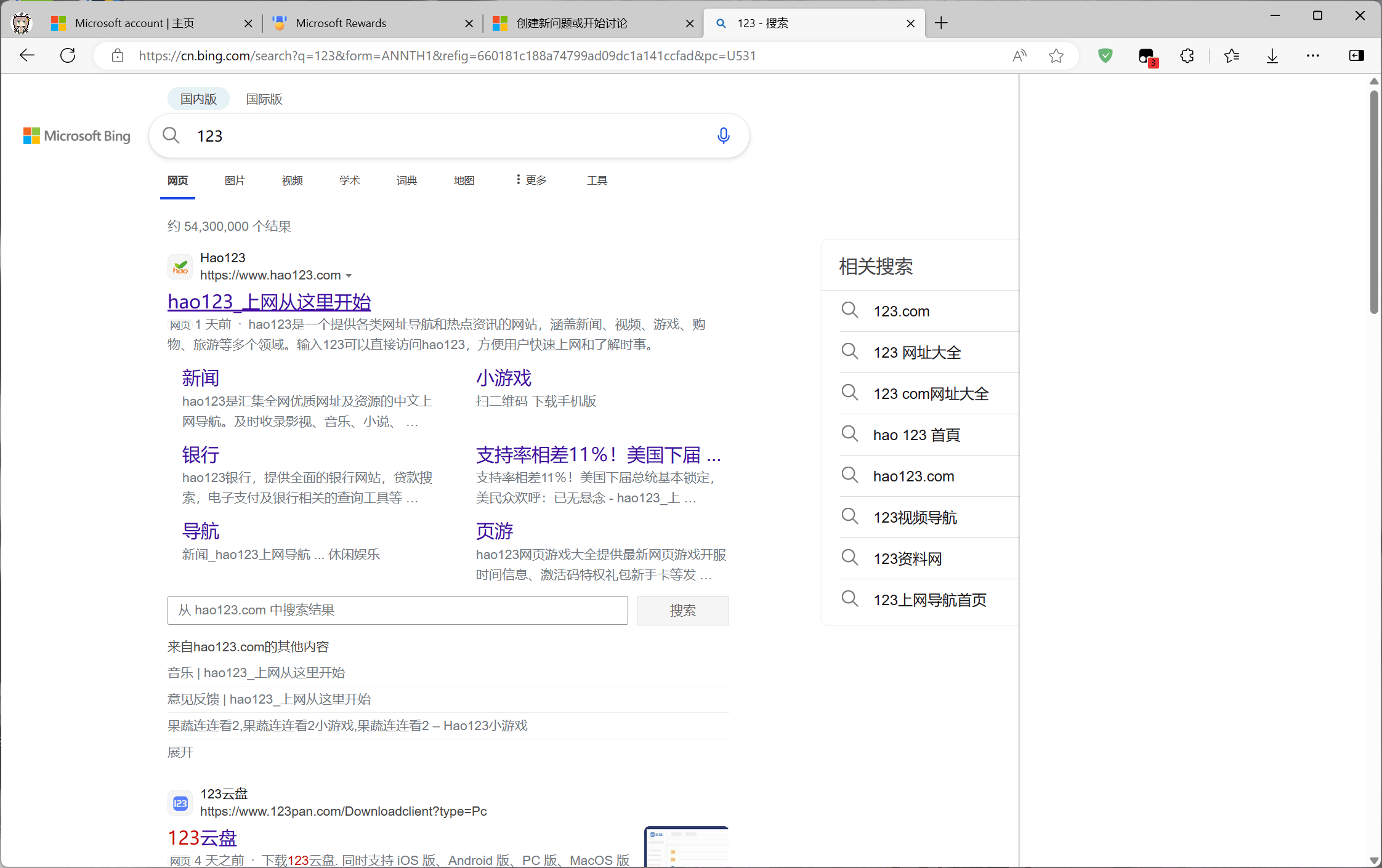
Task: Select 国际版 search mode
Action: (264, 99)
